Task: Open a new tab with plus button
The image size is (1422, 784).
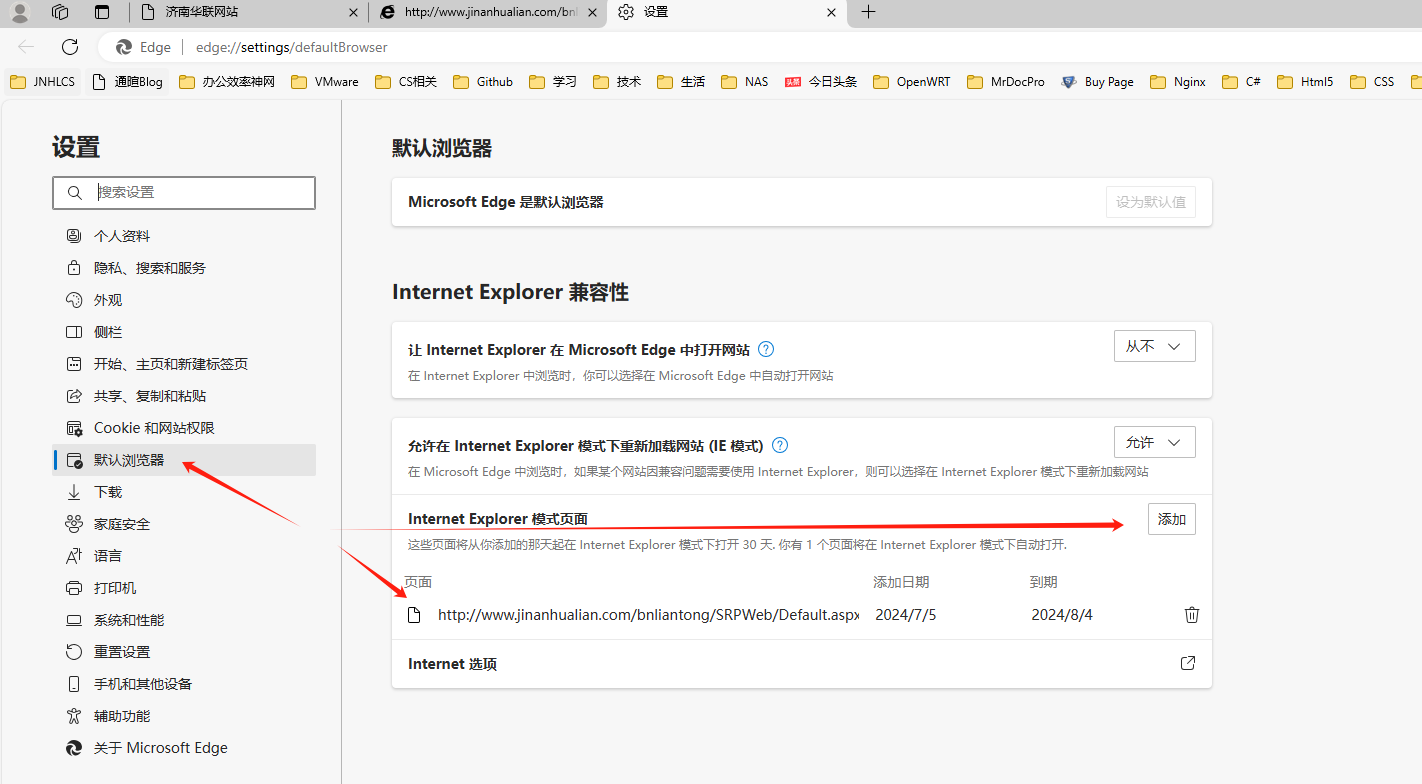Action: (x=868, y=12)
